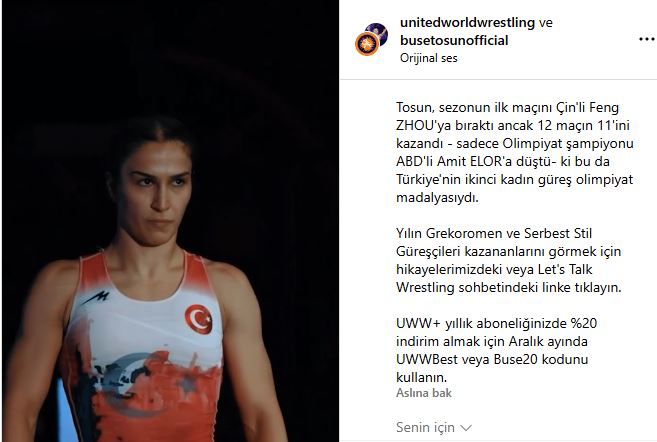Click the wrestler reel video
This screenshot has width=657, height=442.
point(170,221)
